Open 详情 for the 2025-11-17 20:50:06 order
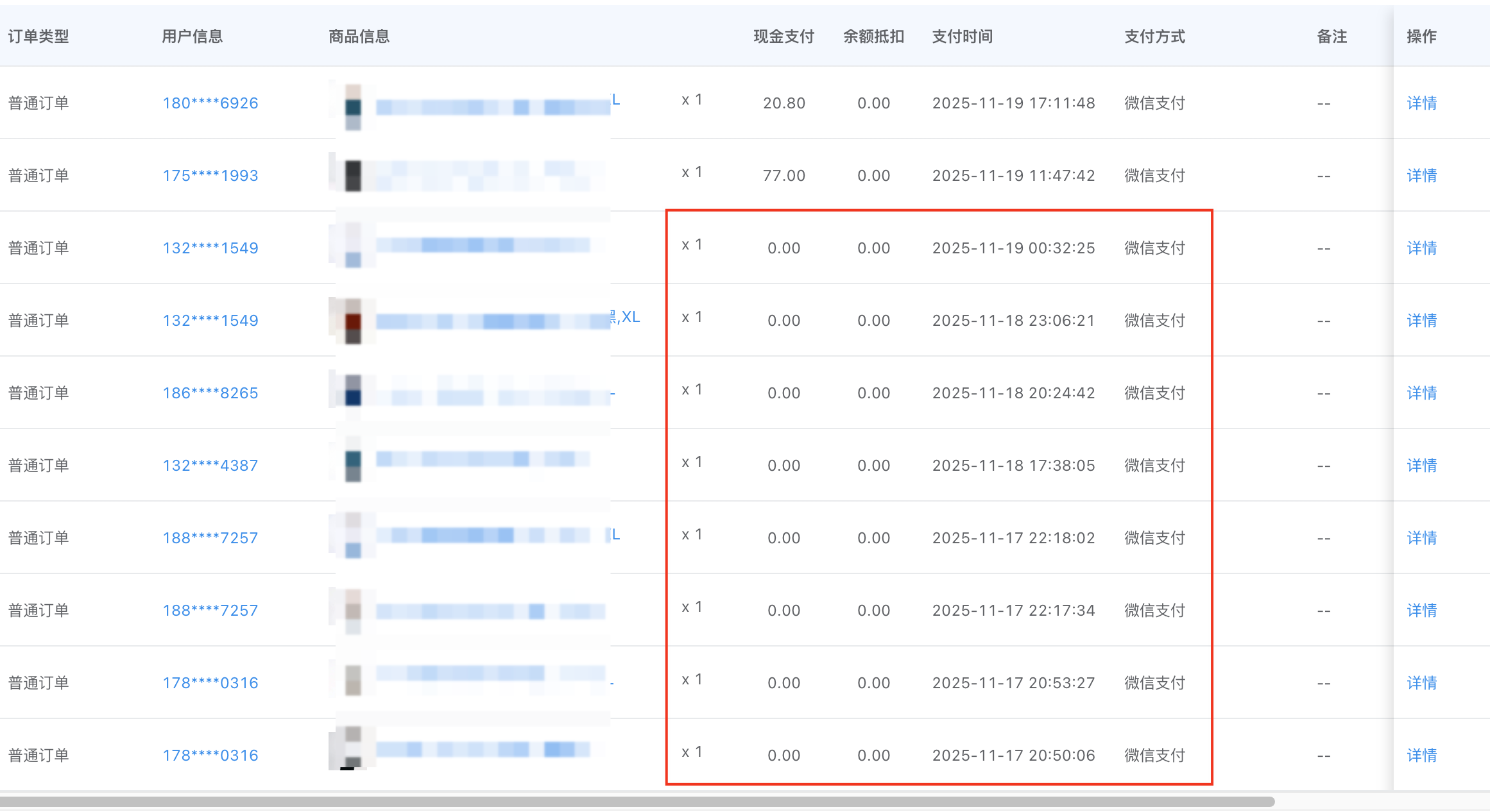The image size is (1490, 812). [1421, 756]
